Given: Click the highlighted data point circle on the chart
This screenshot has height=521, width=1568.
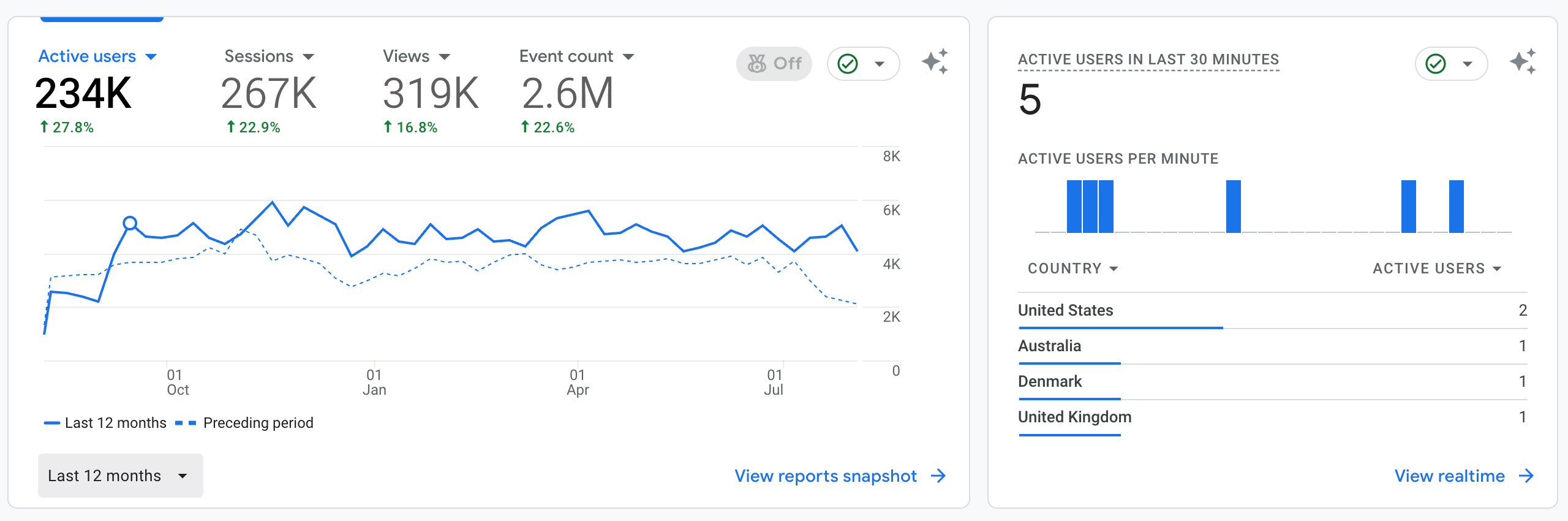Looking at the screenshot, I should point(130,223).
